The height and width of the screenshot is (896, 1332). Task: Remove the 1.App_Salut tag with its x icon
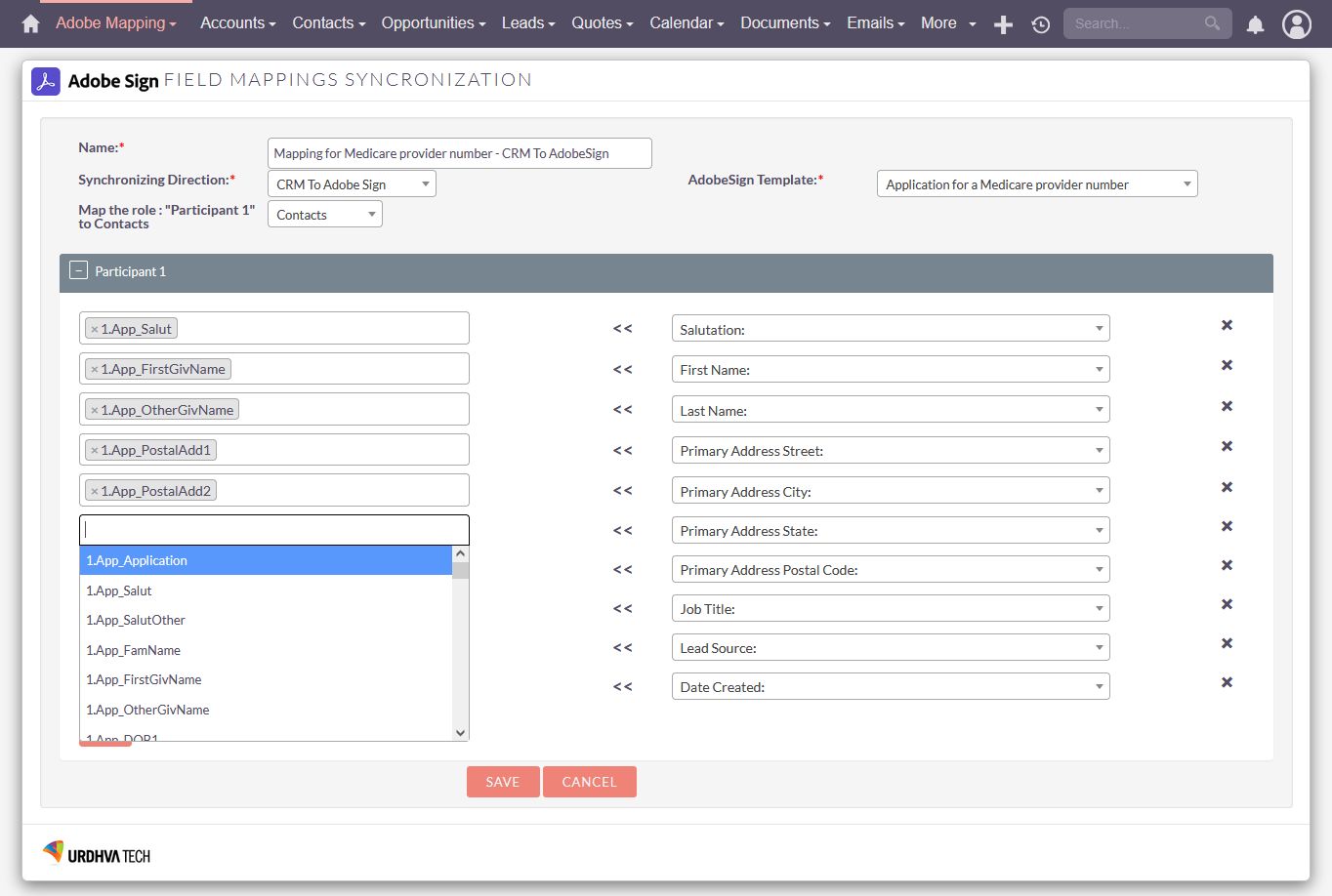(93, 328)
